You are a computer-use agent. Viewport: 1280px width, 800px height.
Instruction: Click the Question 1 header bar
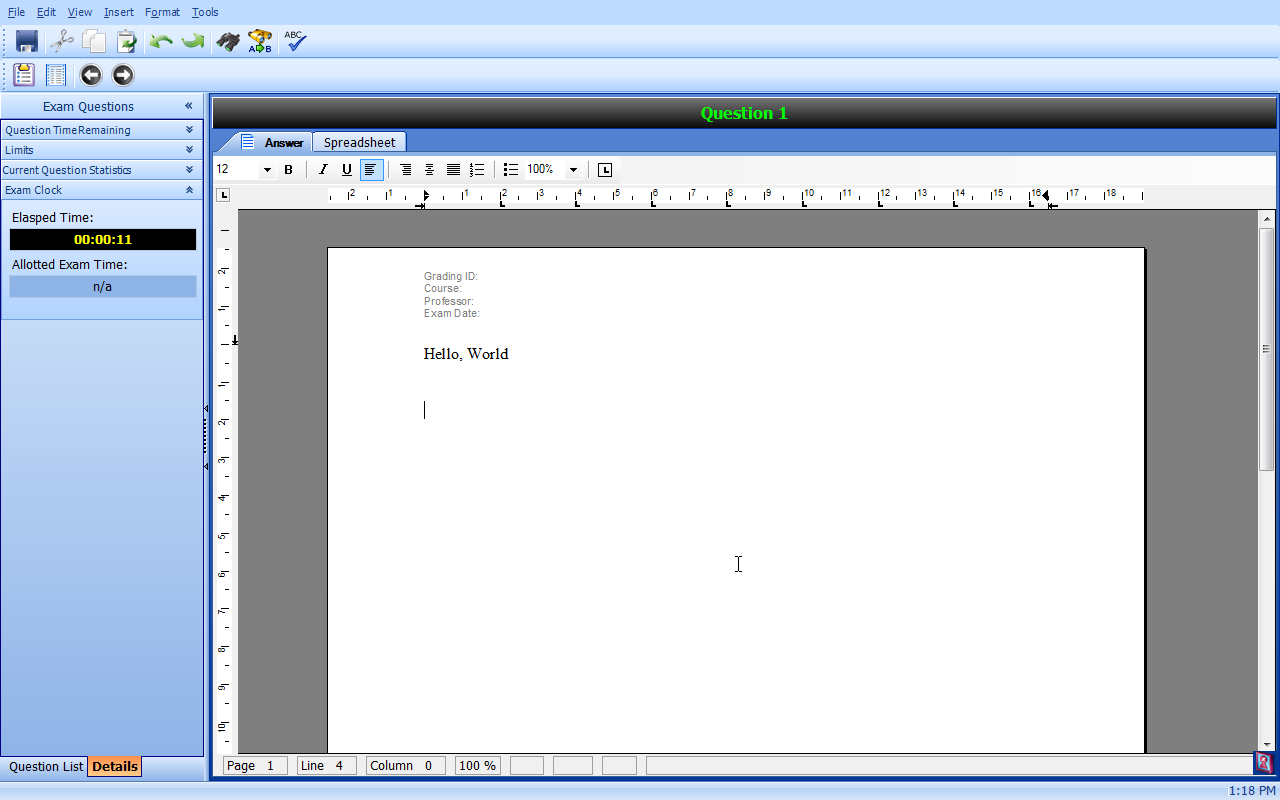(744, 113)
